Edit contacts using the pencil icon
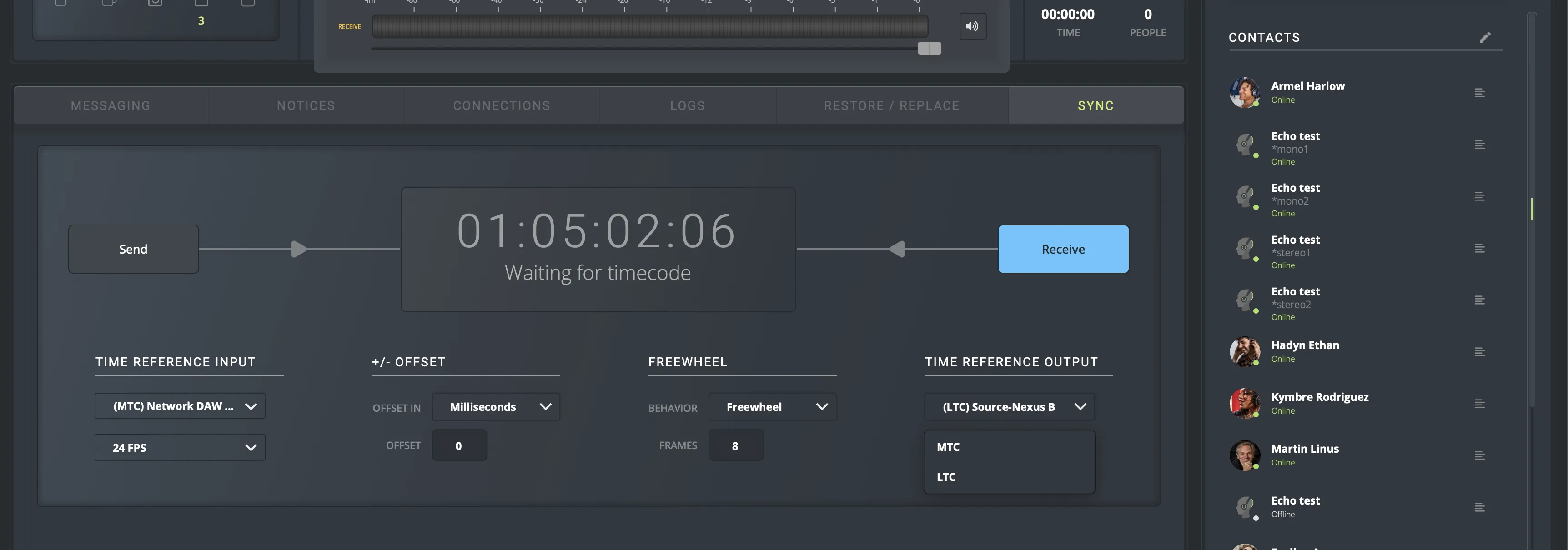 (1485, 37)
